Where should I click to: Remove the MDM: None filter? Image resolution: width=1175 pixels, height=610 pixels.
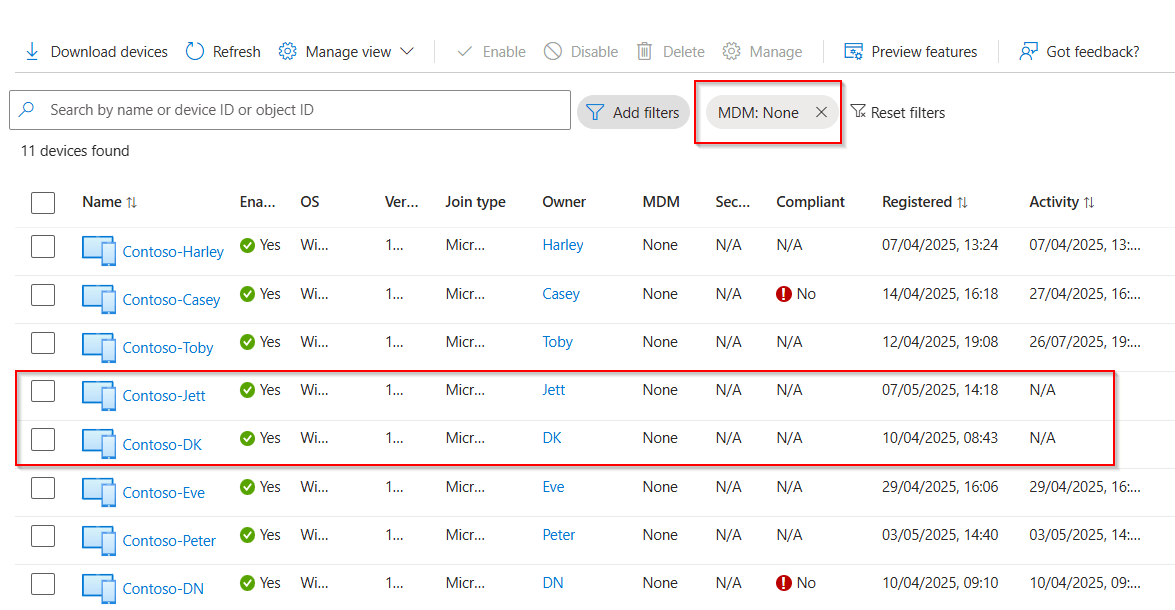821,112
